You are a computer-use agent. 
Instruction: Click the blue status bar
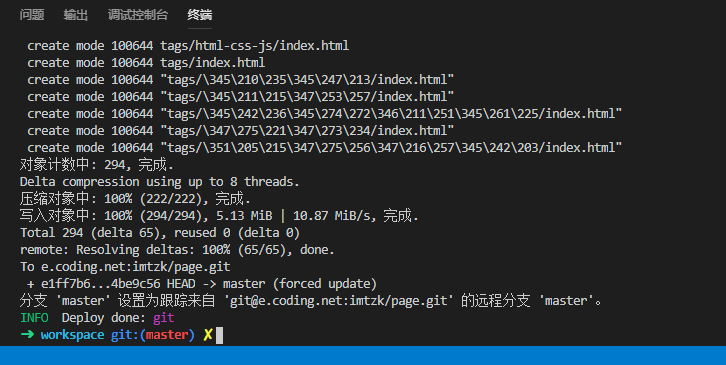coord(363,355)
